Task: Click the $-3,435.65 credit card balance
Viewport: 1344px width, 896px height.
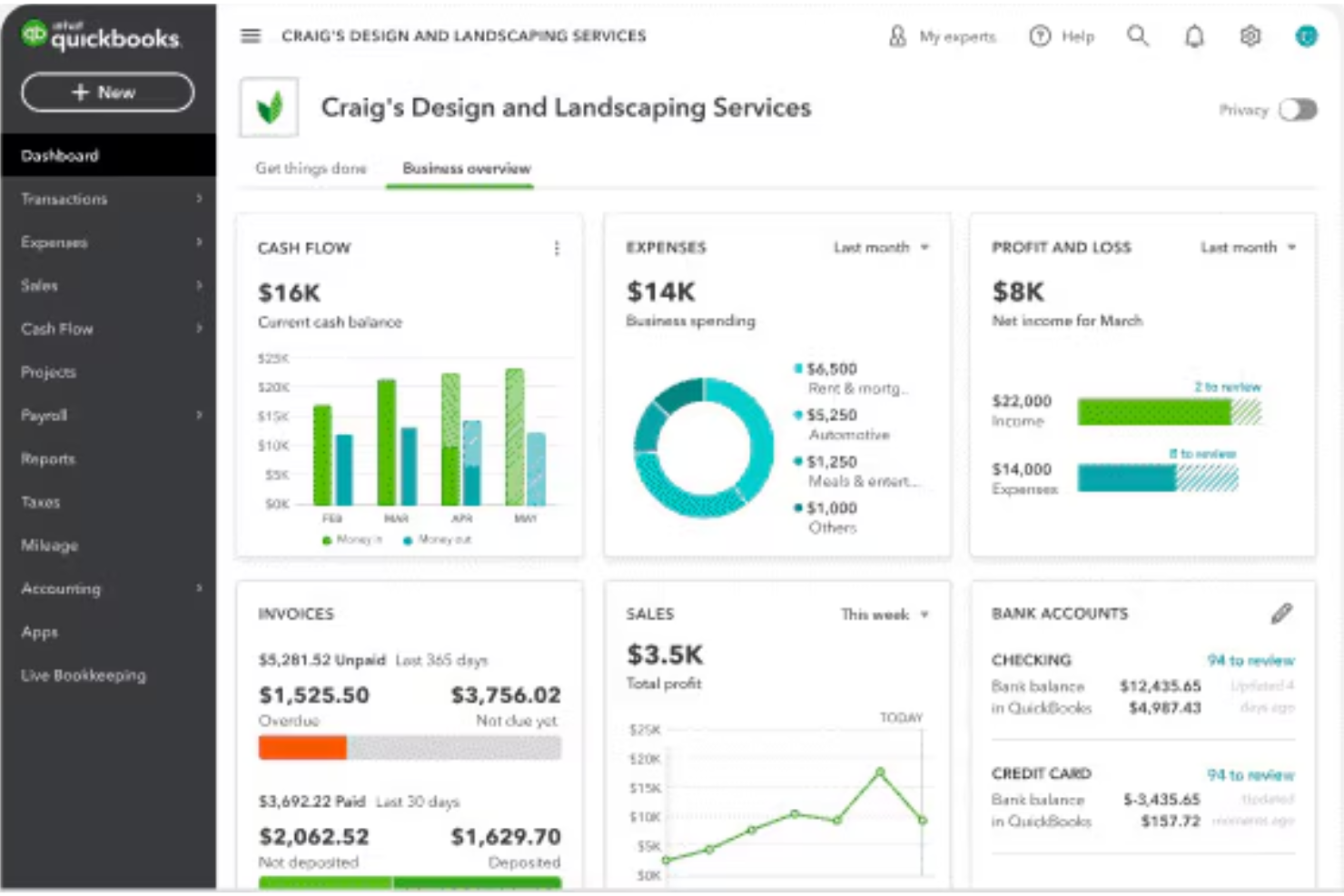Action: pyautogui.click(x=1161, y=800)
